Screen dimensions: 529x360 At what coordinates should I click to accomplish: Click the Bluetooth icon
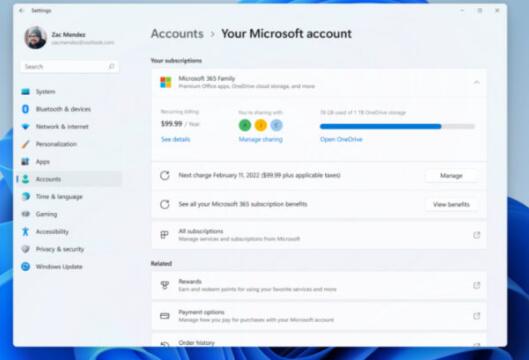(25, 109)
